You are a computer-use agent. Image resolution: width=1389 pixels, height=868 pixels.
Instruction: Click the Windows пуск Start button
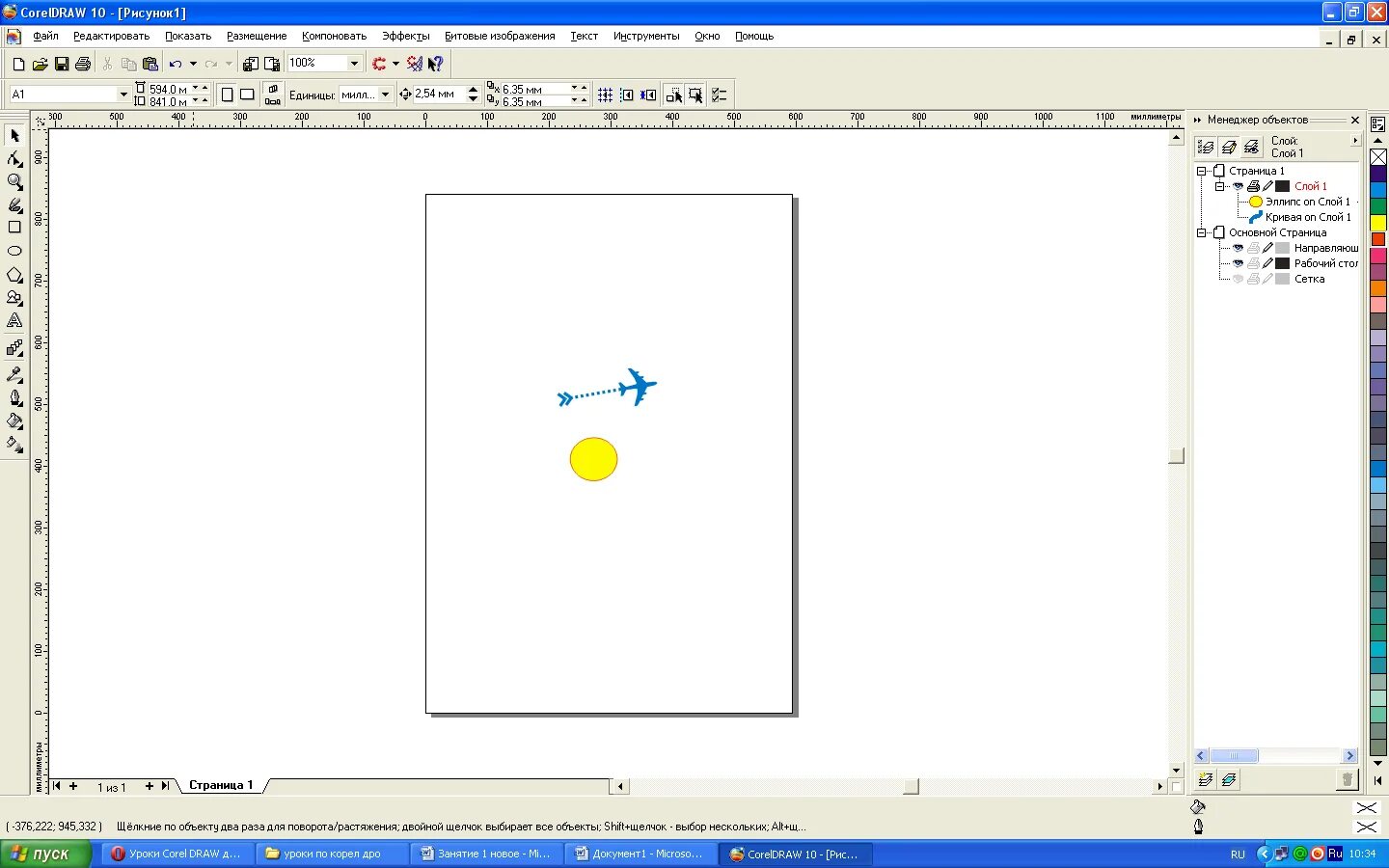click(x=45, y=854)
